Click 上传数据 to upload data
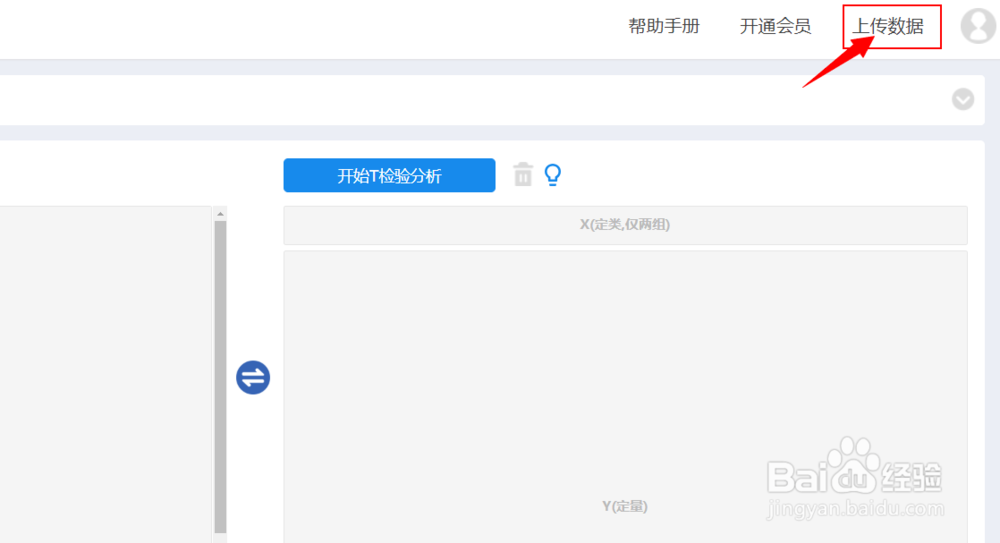Image resolution: width=1000 pixels, height=543 pixels. (888, 26)
